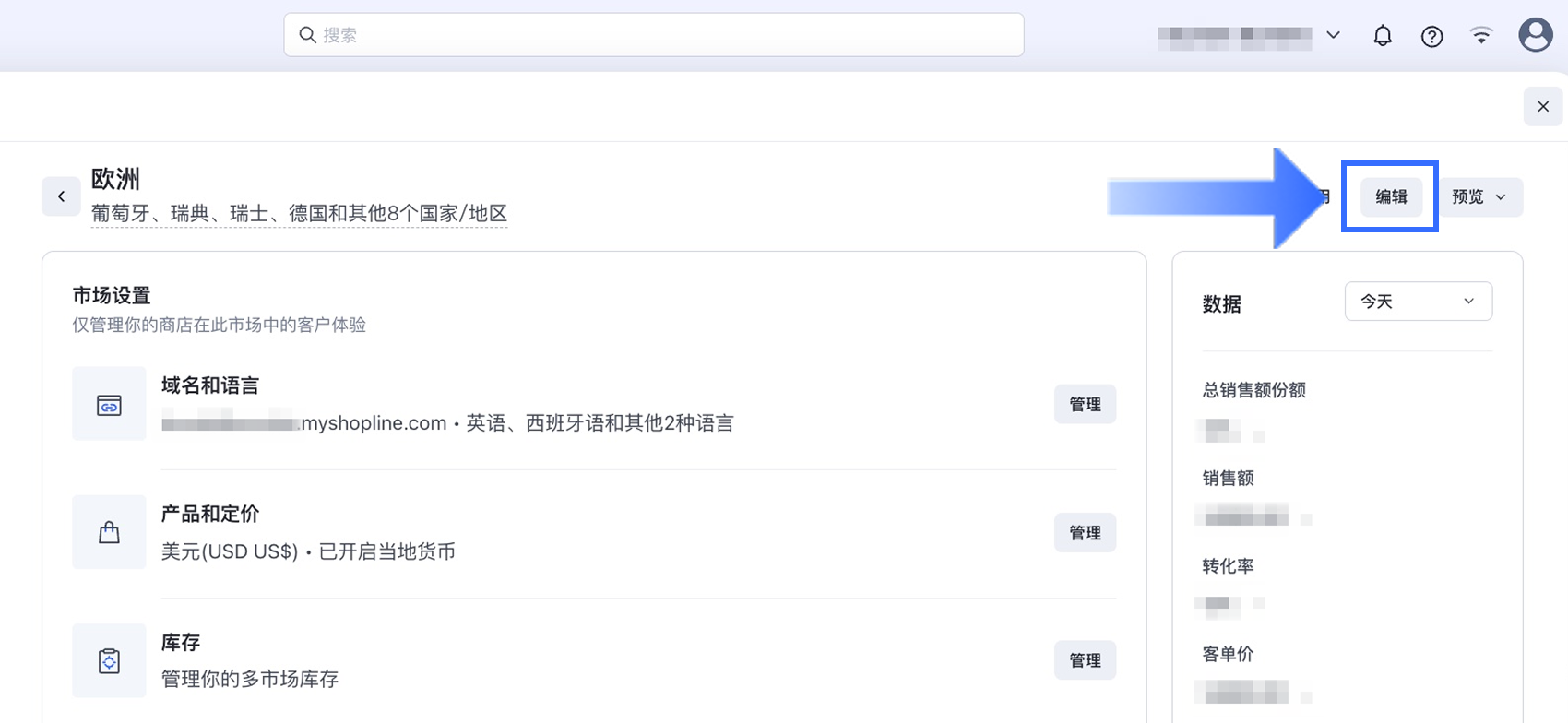Expand the store switcher dropdown in top bar
The width and height of the screenshot is (1568, 723).
pos(1334,34)
